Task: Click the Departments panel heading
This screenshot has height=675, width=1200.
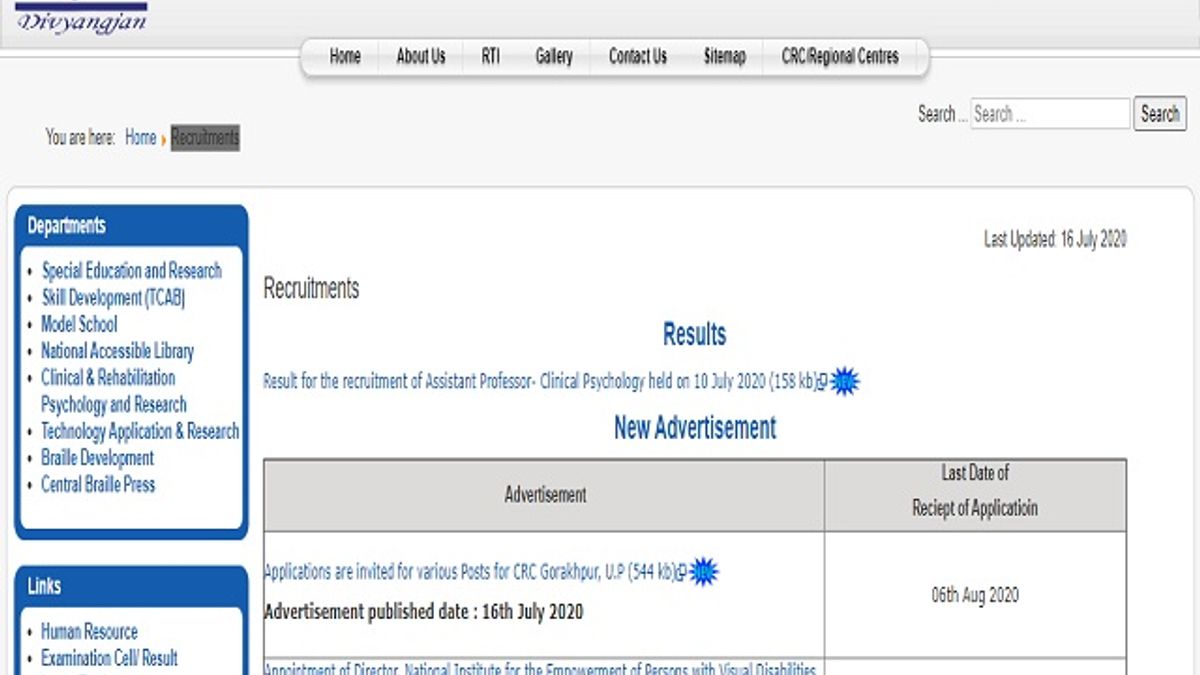Action: (x=67, y=226)
